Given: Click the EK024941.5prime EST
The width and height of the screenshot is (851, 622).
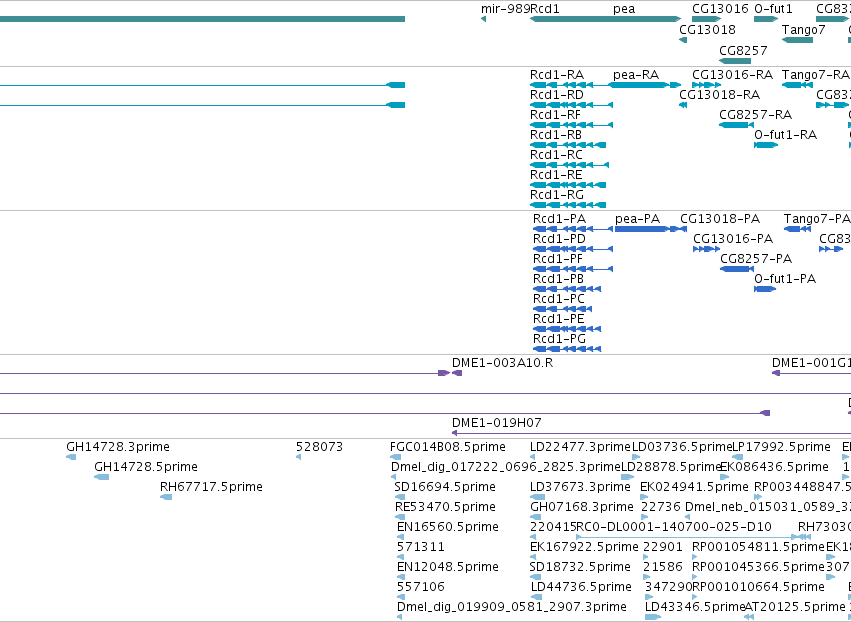Looking at the screenshot, I should [x=644, y=497].
